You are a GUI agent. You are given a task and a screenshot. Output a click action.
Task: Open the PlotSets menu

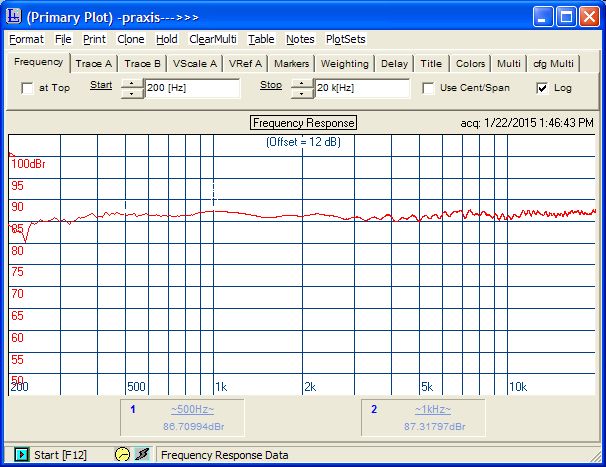pyautogui.click(x=346, y=39)
